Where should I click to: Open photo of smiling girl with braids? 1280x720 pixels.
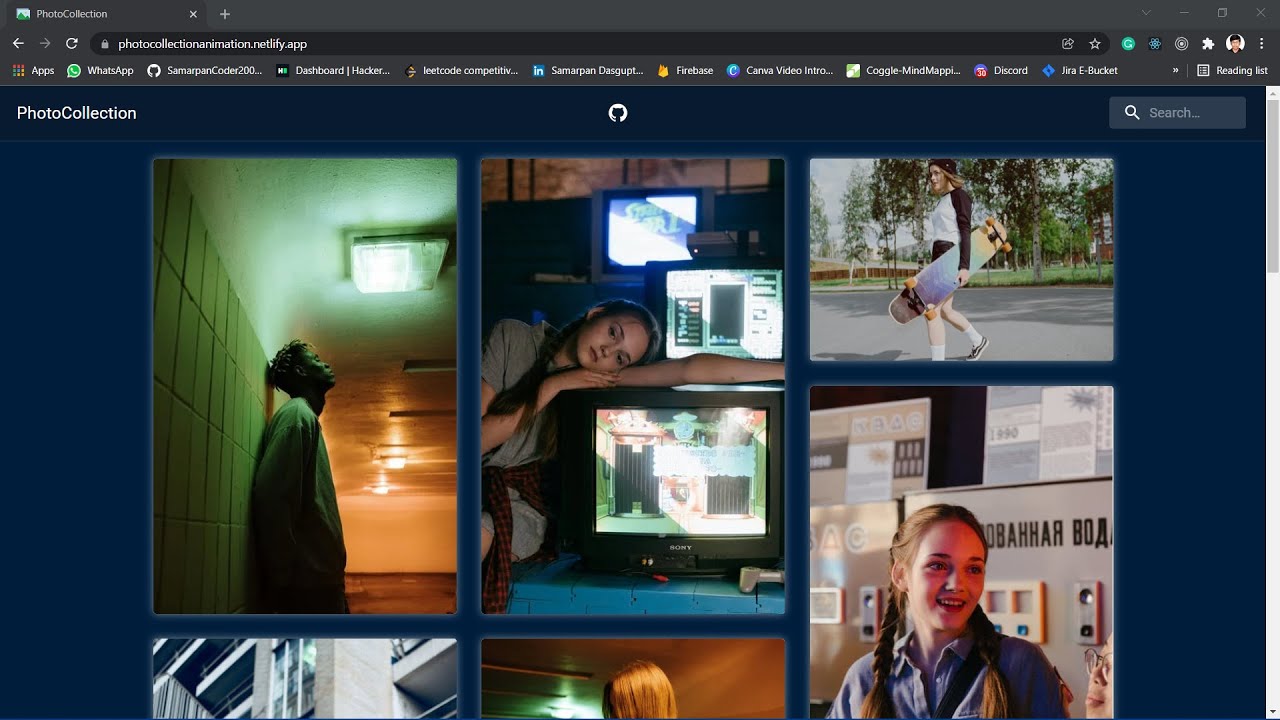pyautogui.click(x=961, y=552)
